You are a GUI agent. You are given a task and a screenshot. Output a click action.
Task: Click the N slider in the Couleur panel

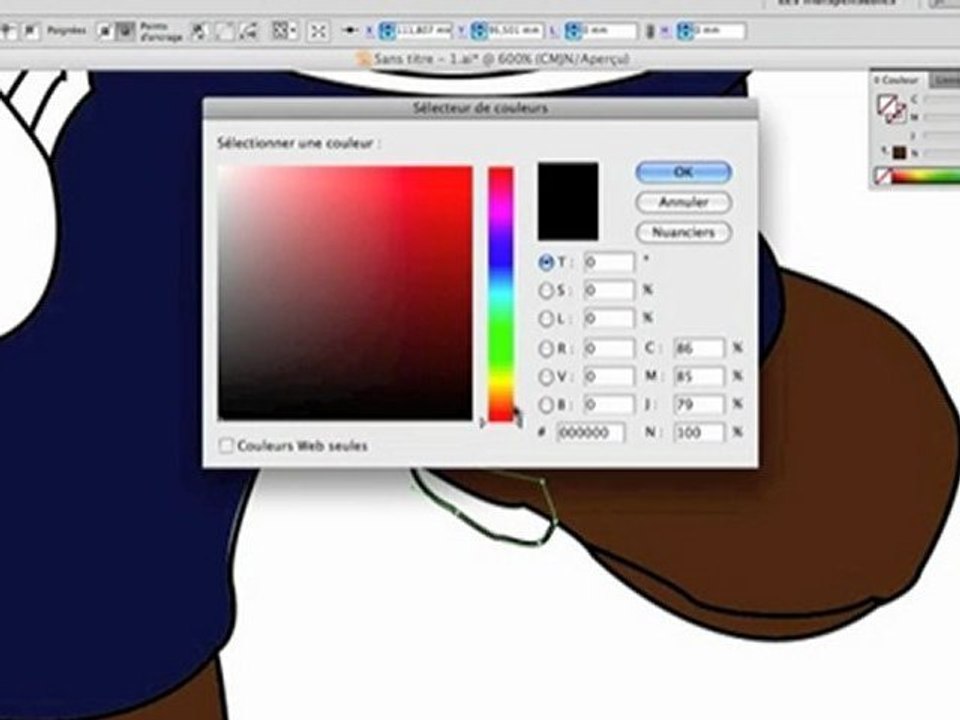tap(942, 153)
